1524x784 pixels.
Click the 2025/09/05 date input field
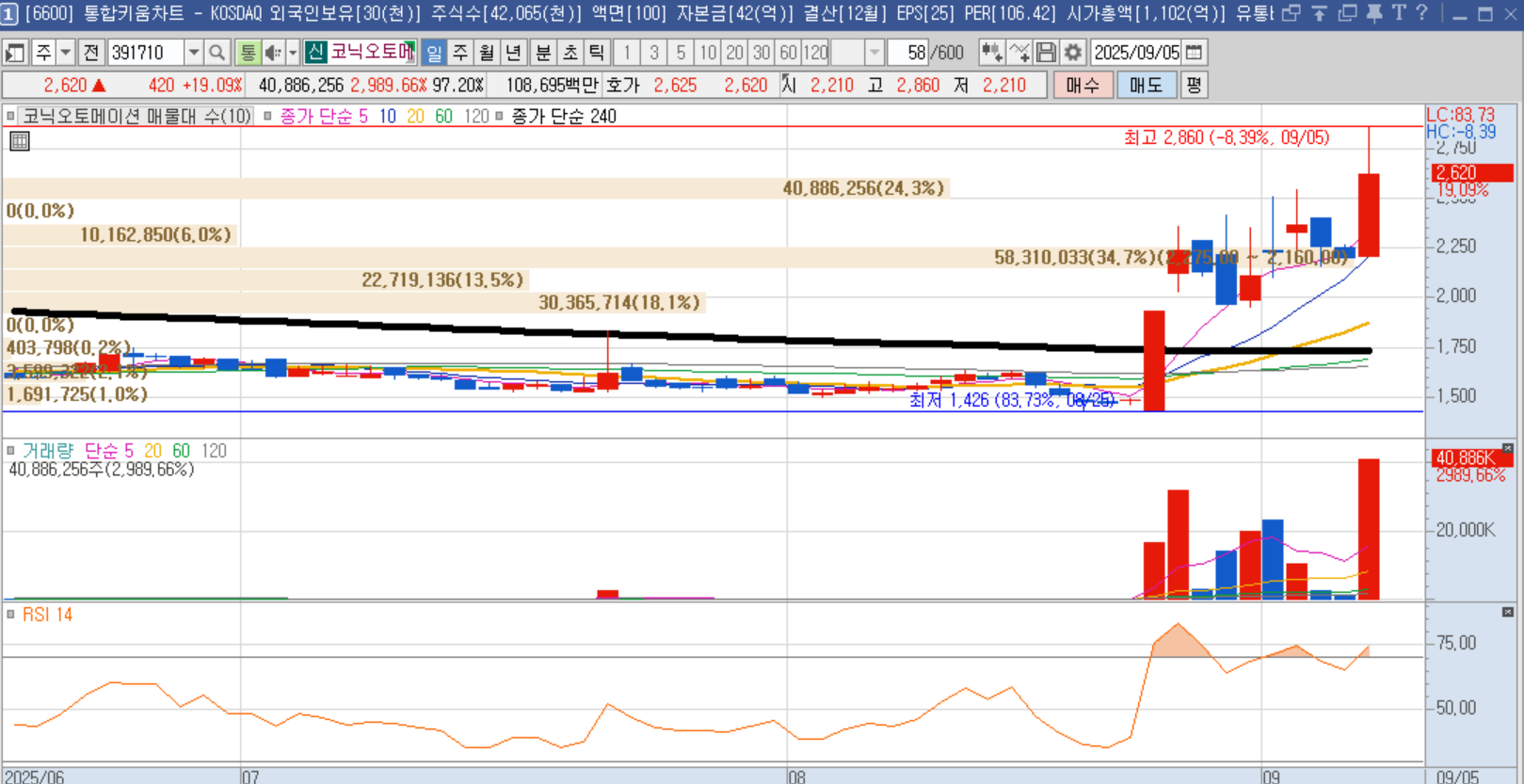1136,53
